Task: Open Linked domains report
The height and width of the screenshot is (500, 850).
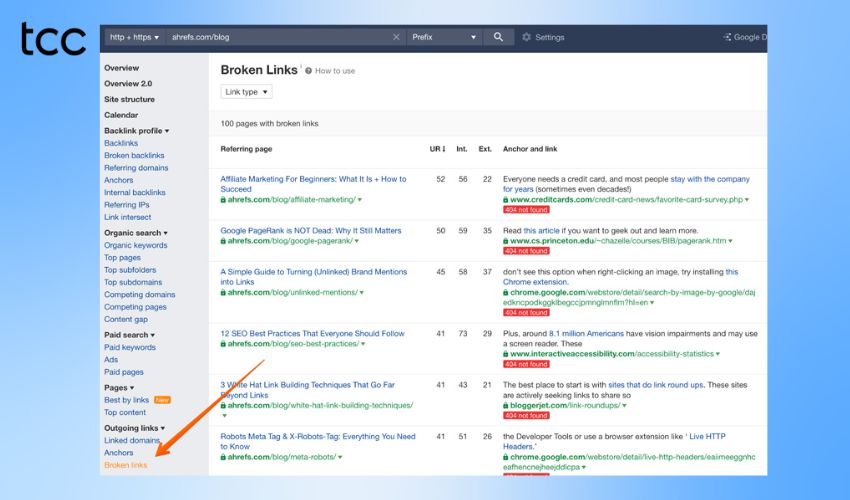Action: point(132,440)
